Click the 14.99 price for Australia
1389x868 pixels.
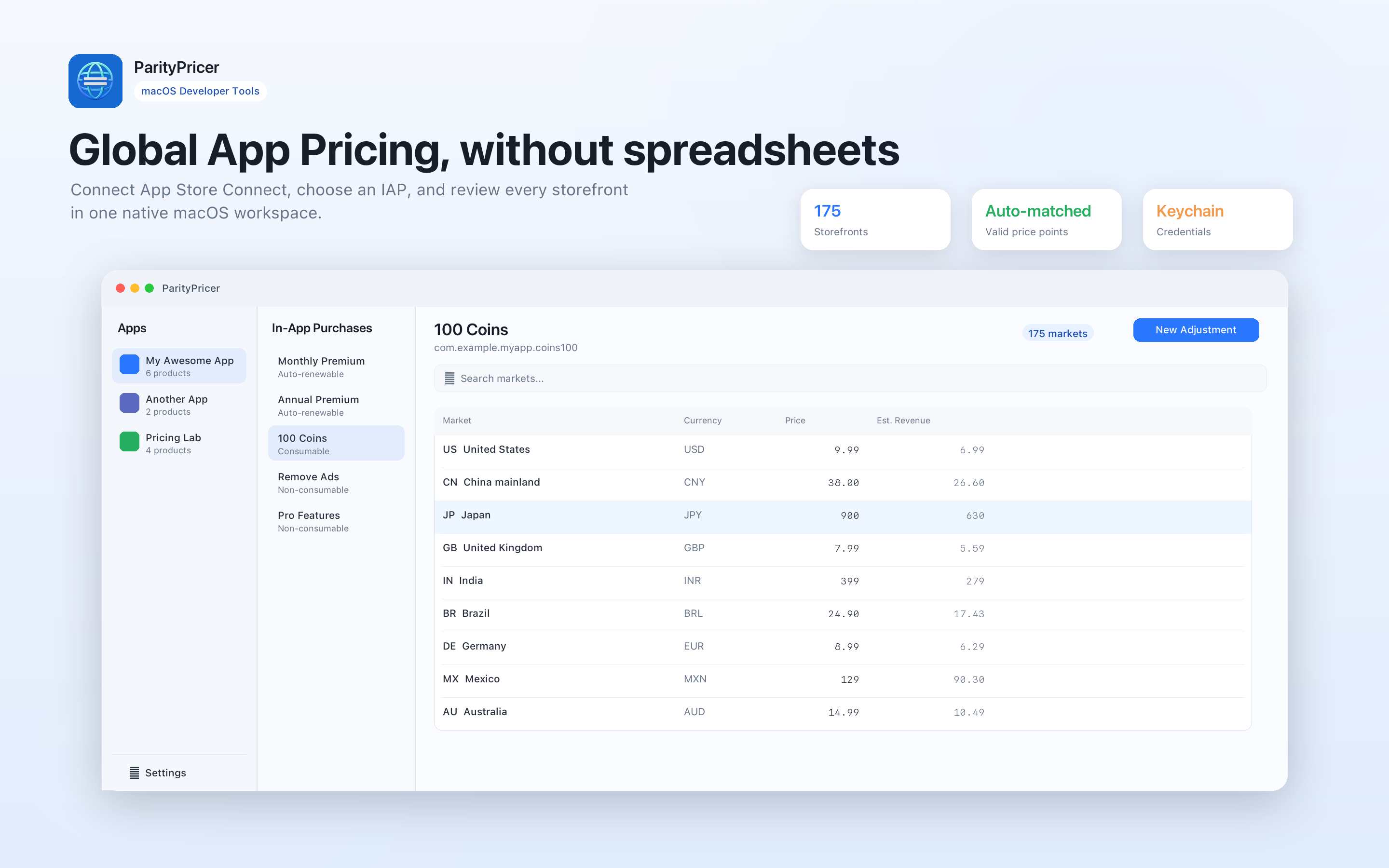click(x=843, y=712)
